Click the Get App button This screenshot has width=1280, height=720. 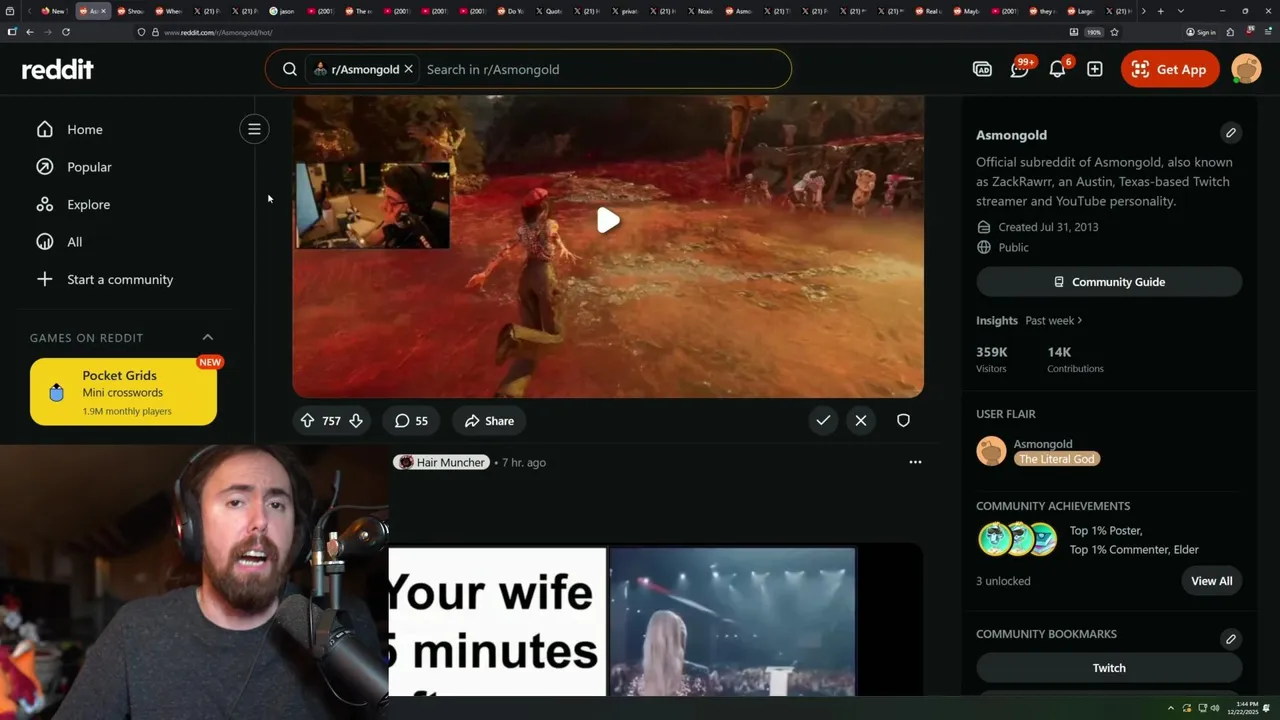pos(1170,69)
